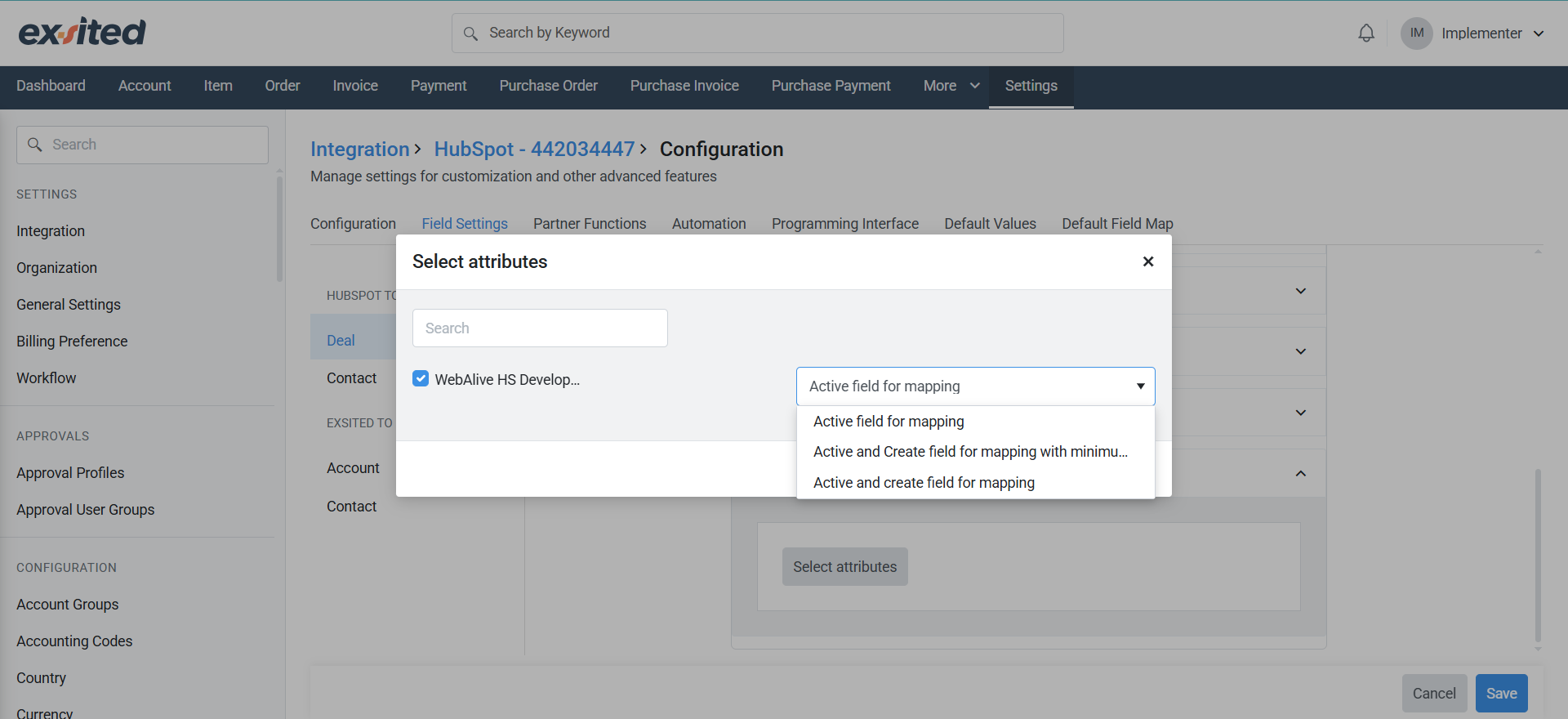Expand second collapsed section chevron

[1301, 351]
